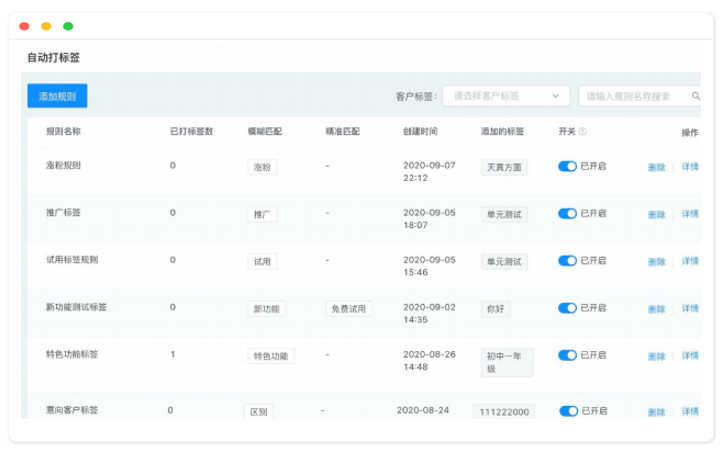Delete the 试用标签规则 rule
Viewport: 722px width, 452px height.
[656, 261]
